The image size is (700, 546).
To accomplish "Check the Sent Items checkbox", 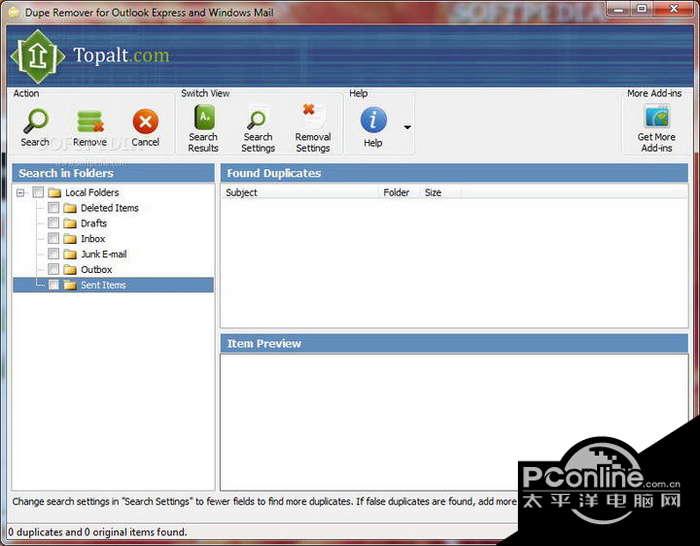I will pyautogui.click(x=53, y=285).
